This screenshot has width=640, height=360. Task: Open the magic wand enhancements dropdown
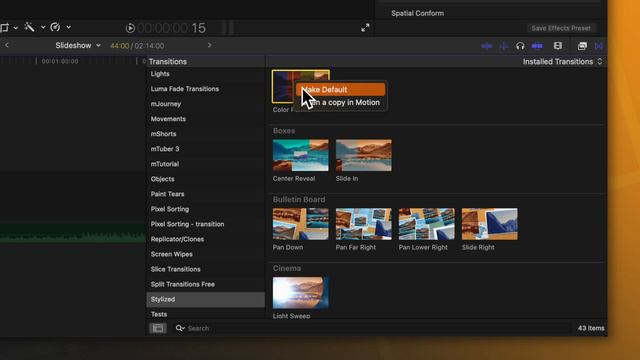[42, 28]
